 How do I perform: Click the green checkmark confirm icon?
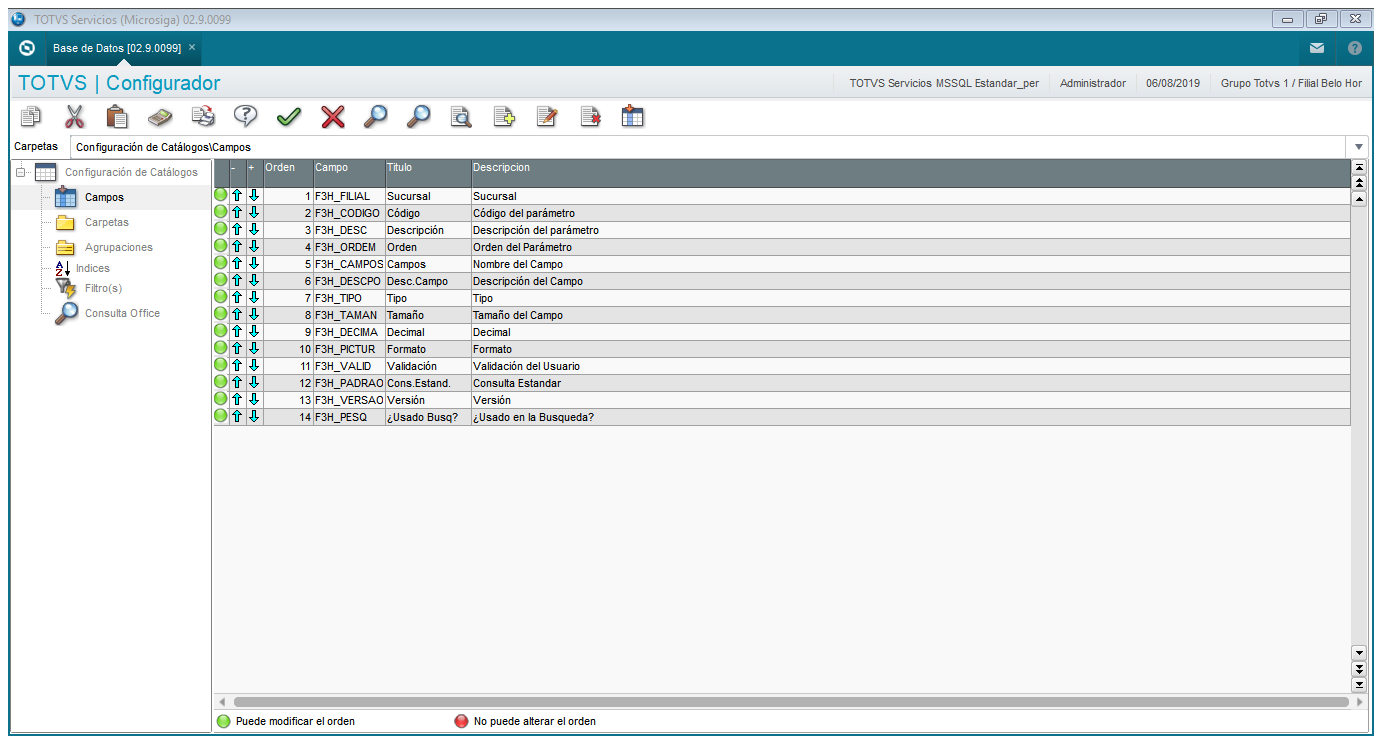pyautogui.click(x=289, y=117)
